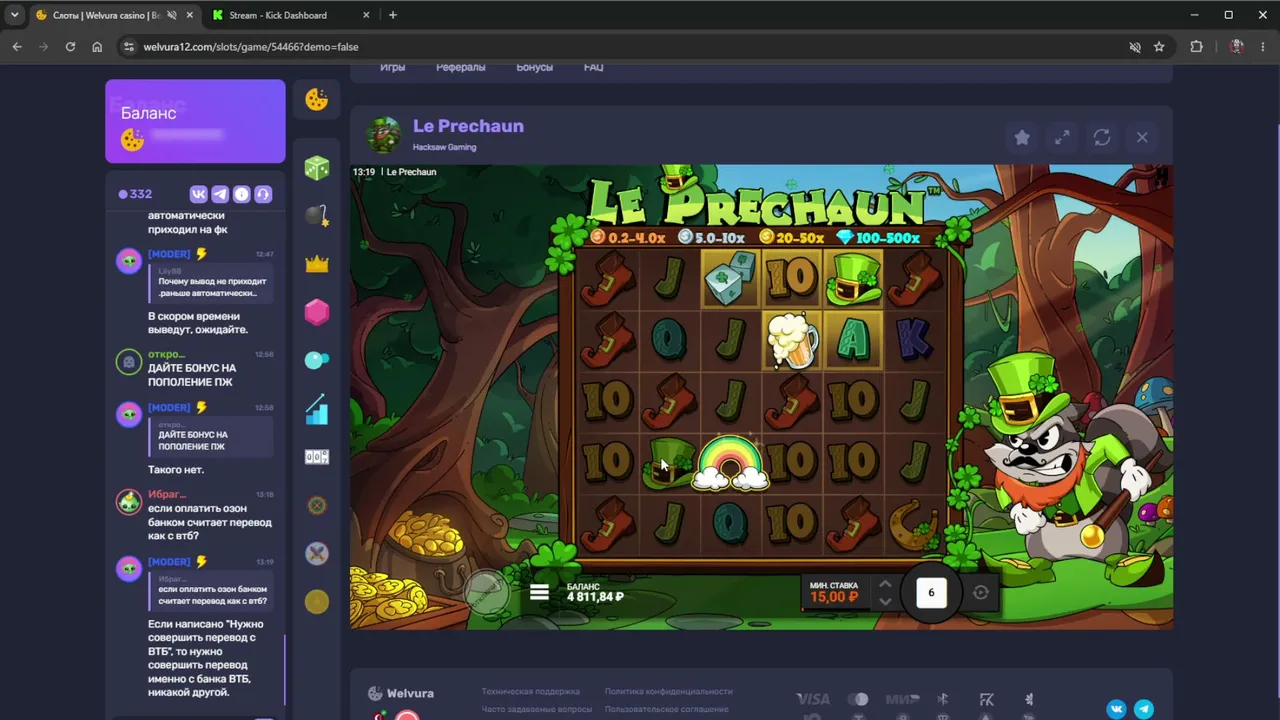Open a new browser tab
Image resolution: width=1280 pixels, height=720 pixels.
point(393,15)
